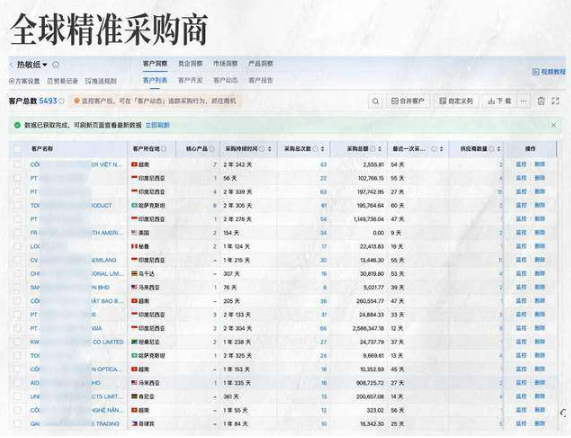
Task: Tick checkbox for the 美国 154天 row
Action: tap(17, 233)
